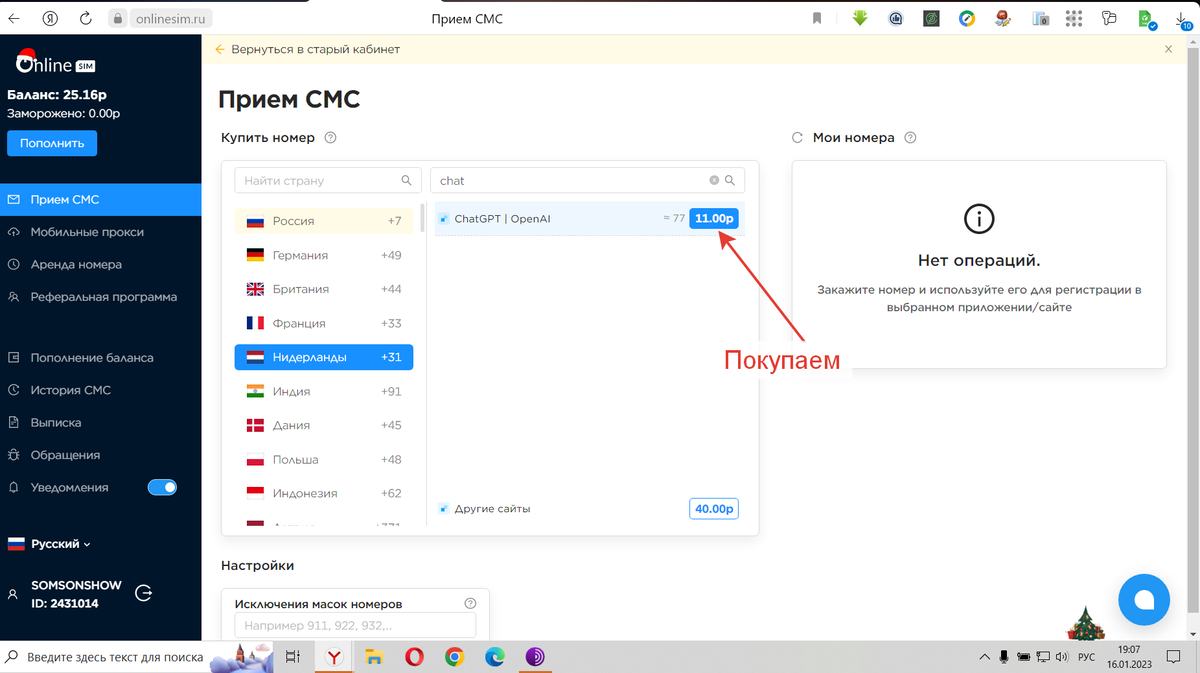Buy ChatGPT number for 11.00р
1200x673 pixels.
point(714,218)
